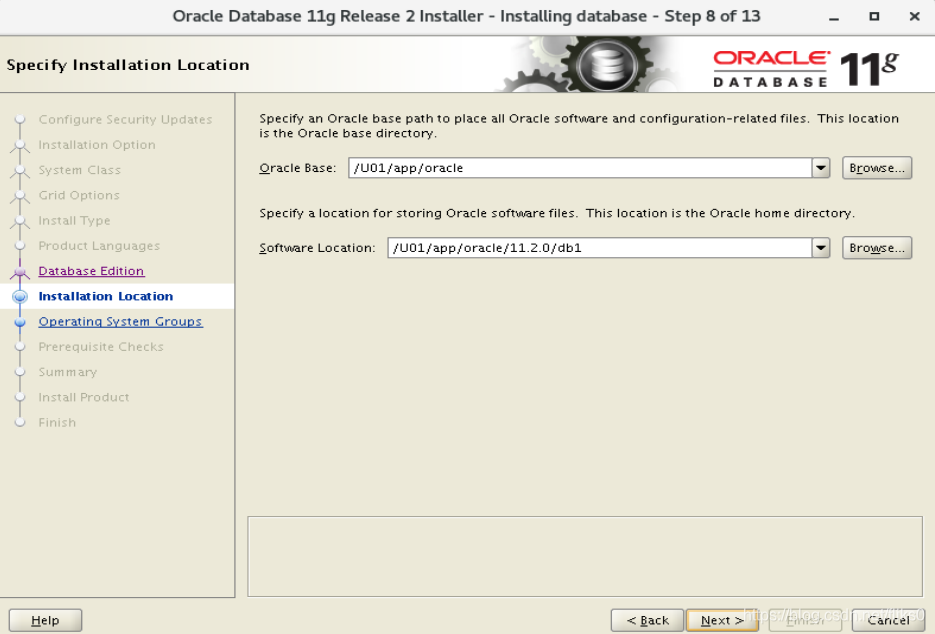Select Installation Location step in sidebar
The image size is (935, 634).
[x=106, y=296]
